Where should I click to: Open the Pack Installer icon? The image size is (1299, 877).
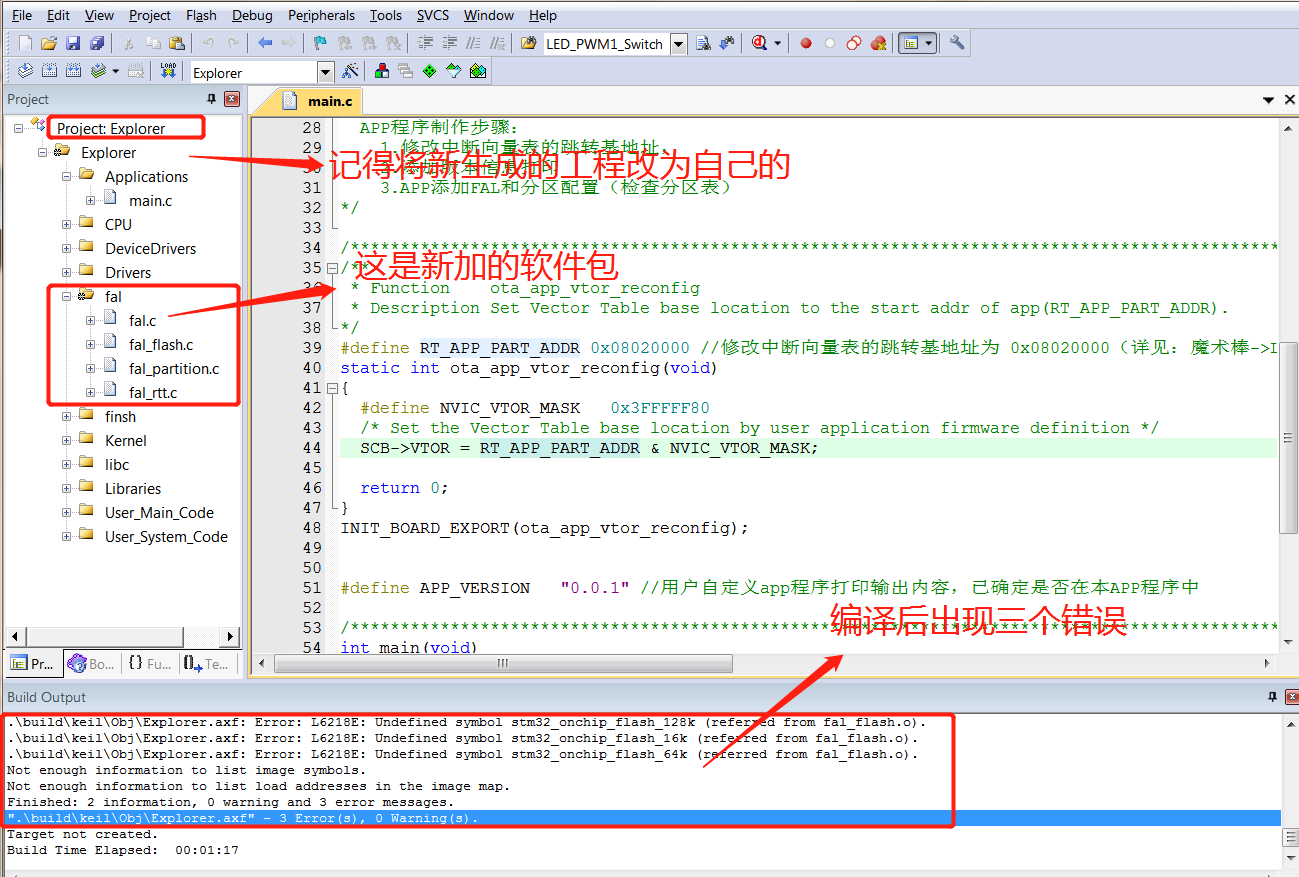pyautogui.click(x=477, y=72)
